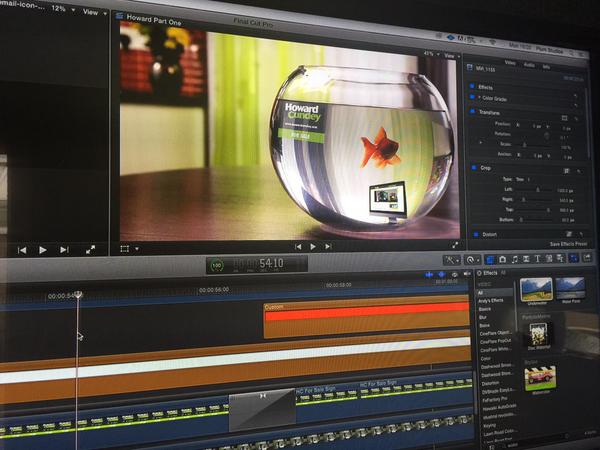The width and height of the screenshot is (600, 450).
Task: Select Blur effects category
Action: click(483, 317)
